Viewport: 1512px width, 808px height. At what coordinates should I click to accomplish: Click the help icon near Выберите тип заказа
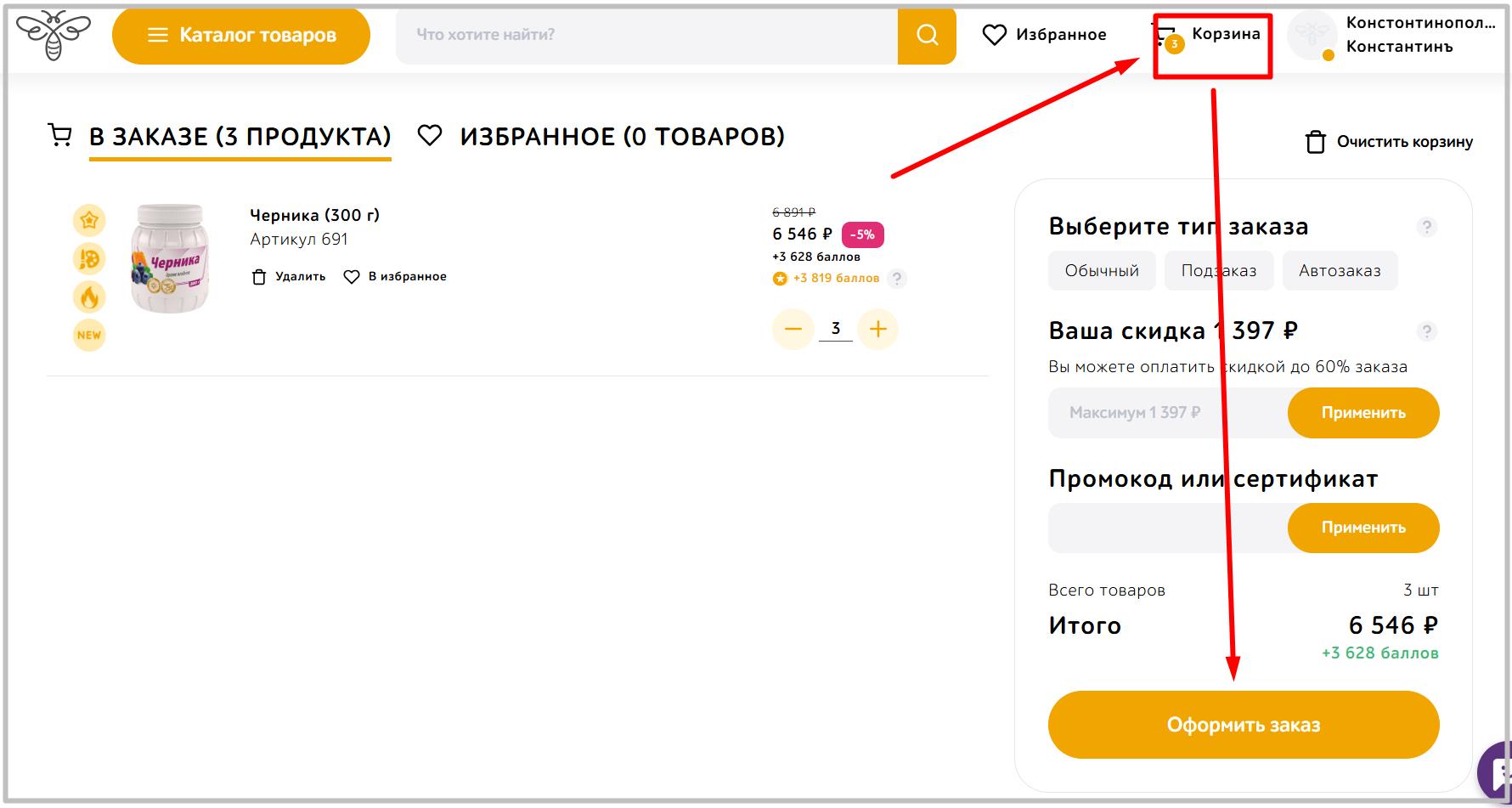click(x=1426, y=227)
